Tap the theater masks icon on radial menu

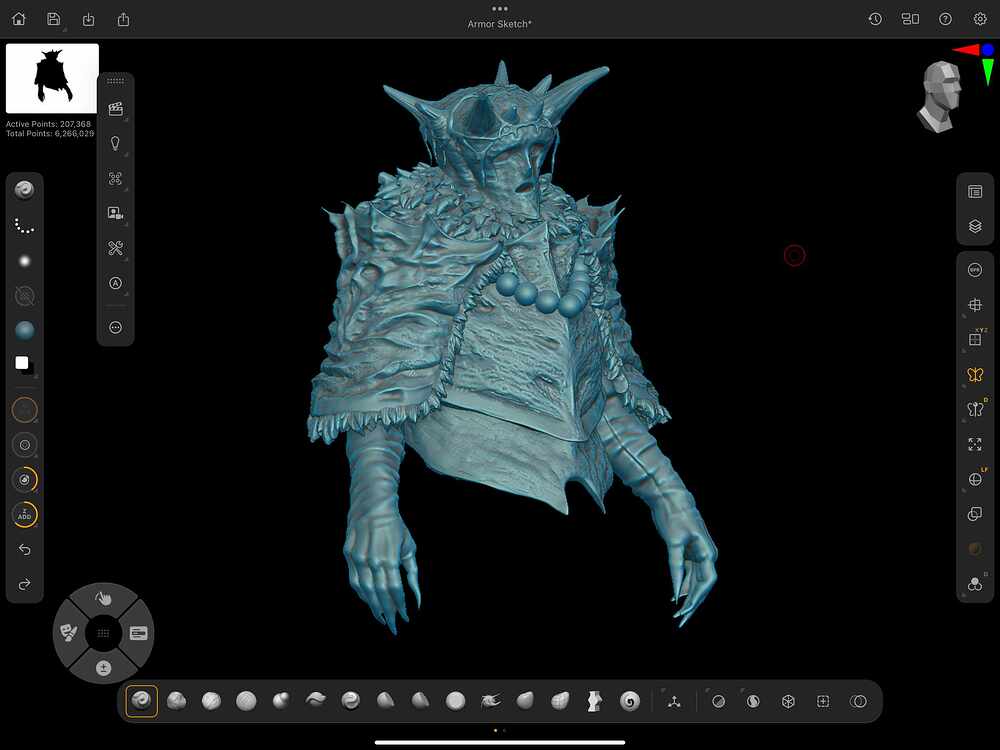[68, 633]
